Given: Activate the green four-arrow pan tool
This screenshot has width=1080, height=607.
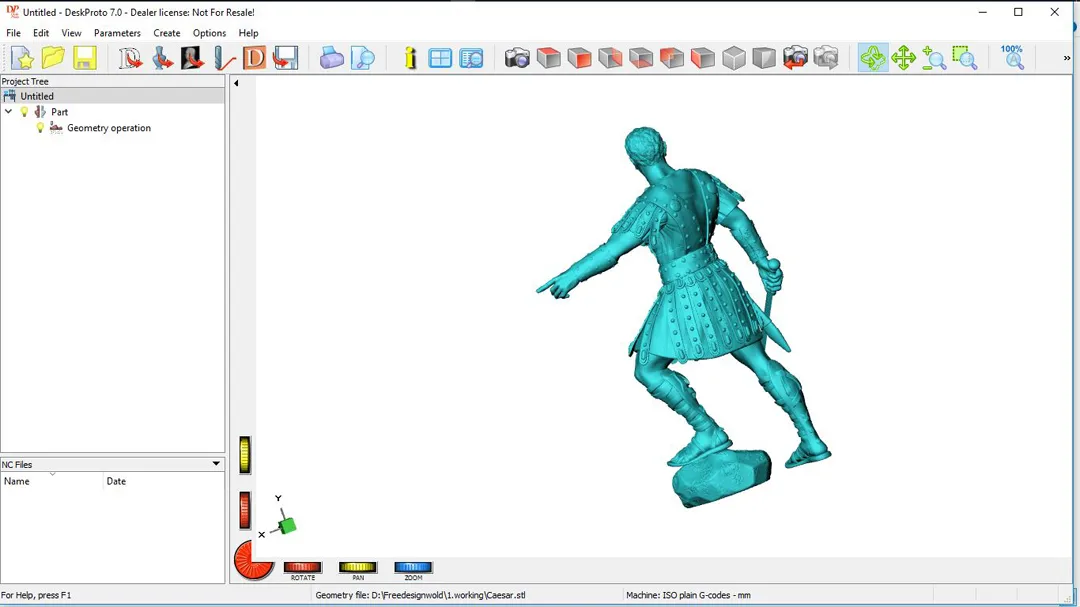Looking at the screenshot, I should coord(904,58).
